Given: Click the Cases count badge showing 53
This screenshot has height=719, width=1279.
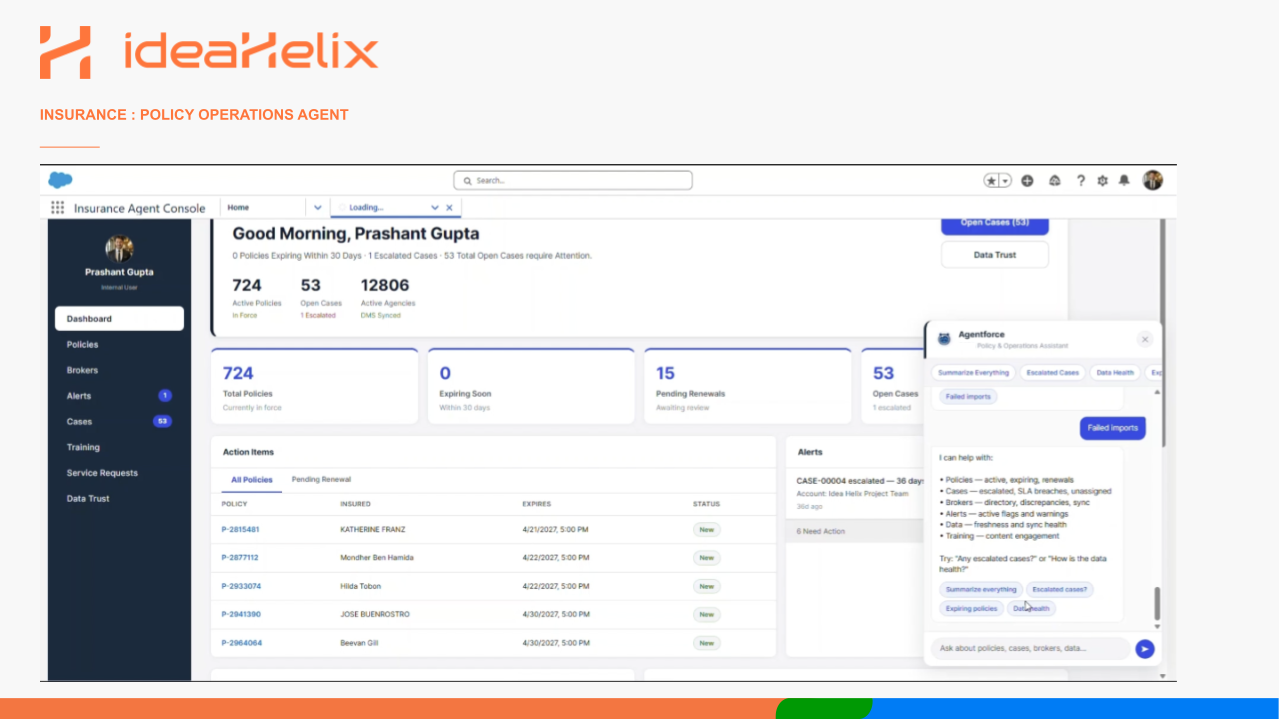Looking at the screenshot, I should coord(162,421).
